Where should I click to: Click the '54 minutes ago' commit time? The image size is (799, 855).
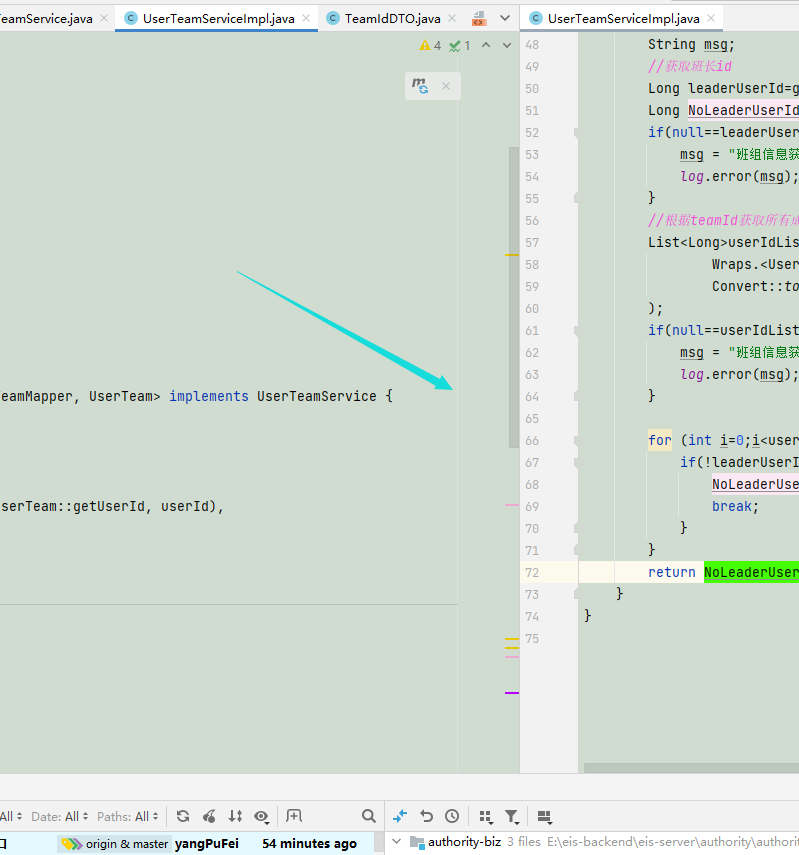click(x=309, y=844)
